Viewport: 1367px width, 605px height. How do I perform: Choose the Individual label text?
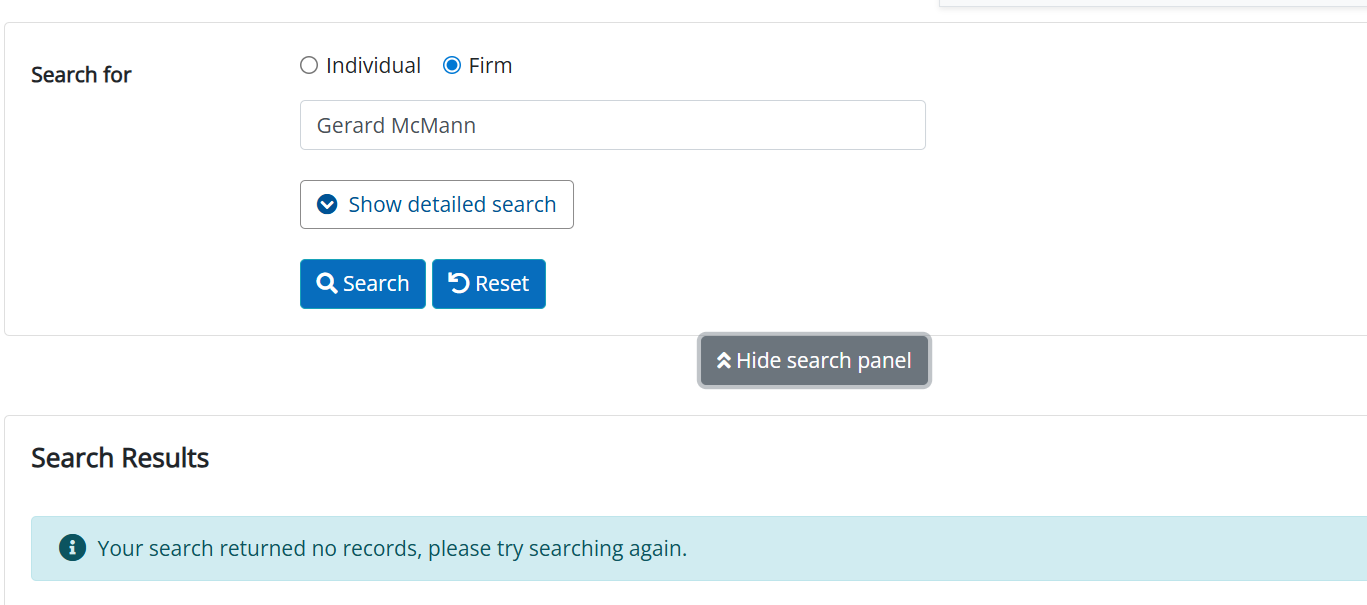(x=373, y=65)
